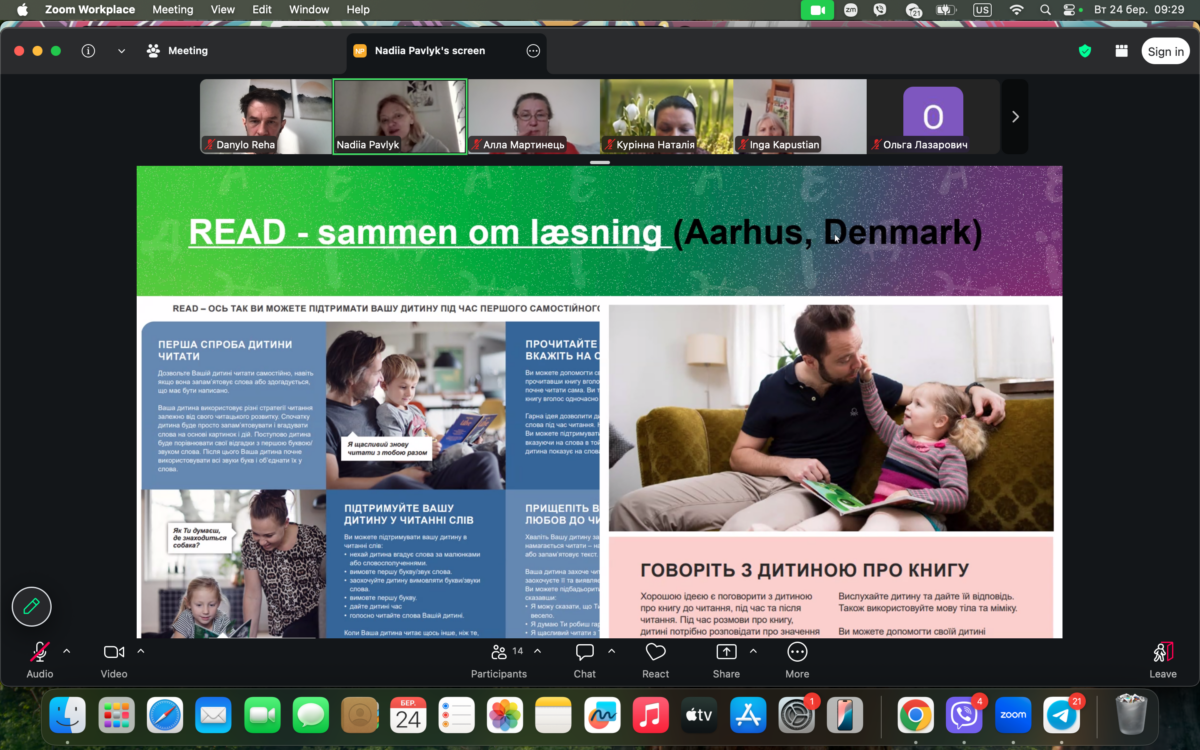The image size is (1200, 750).
Task: Expand the Share options arrow
Action: coord(753,651)
